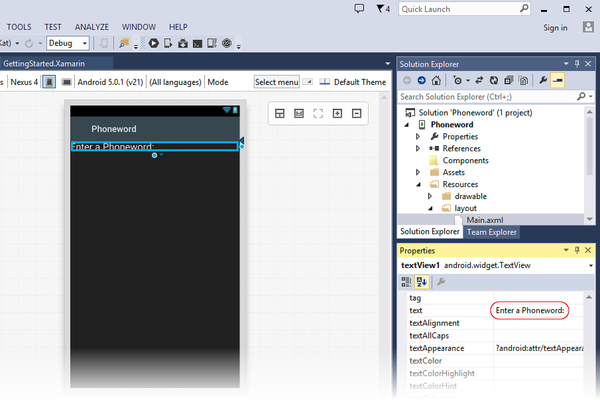The height and width of the screenshot is (400, 600).
Task: Click the Default Theme selector
Action: 358,82
